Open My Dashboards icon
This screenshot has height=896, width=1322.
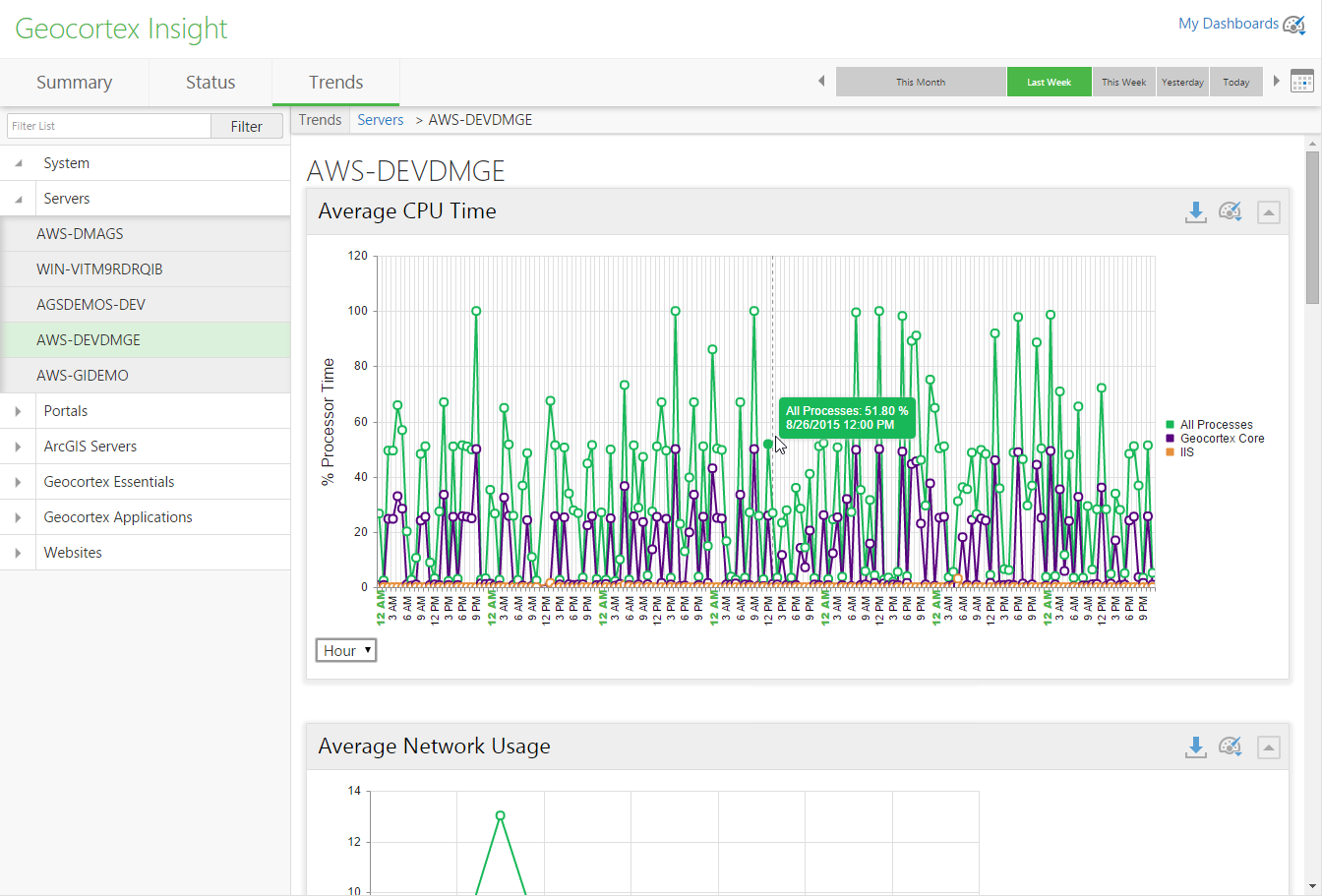(x=1294, y=25)
